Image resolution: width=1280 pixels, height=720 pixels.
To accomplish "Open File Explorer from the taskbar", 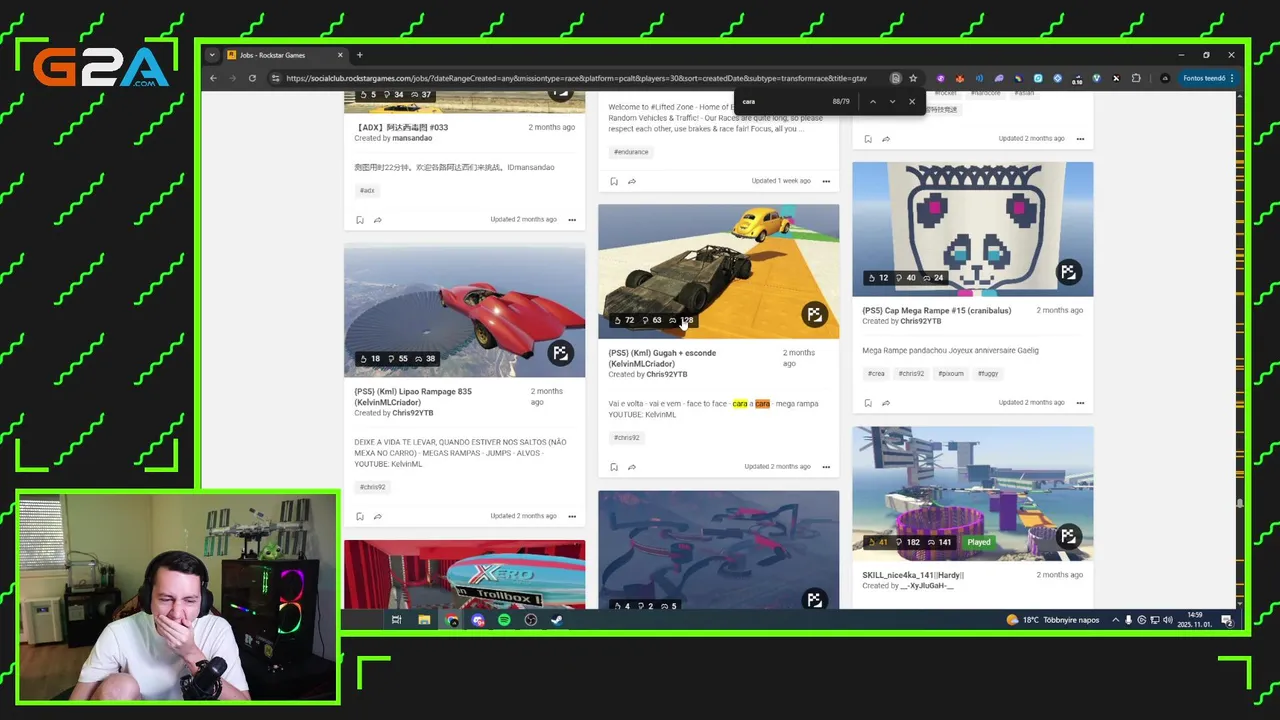I will click(x=424, y=620).
